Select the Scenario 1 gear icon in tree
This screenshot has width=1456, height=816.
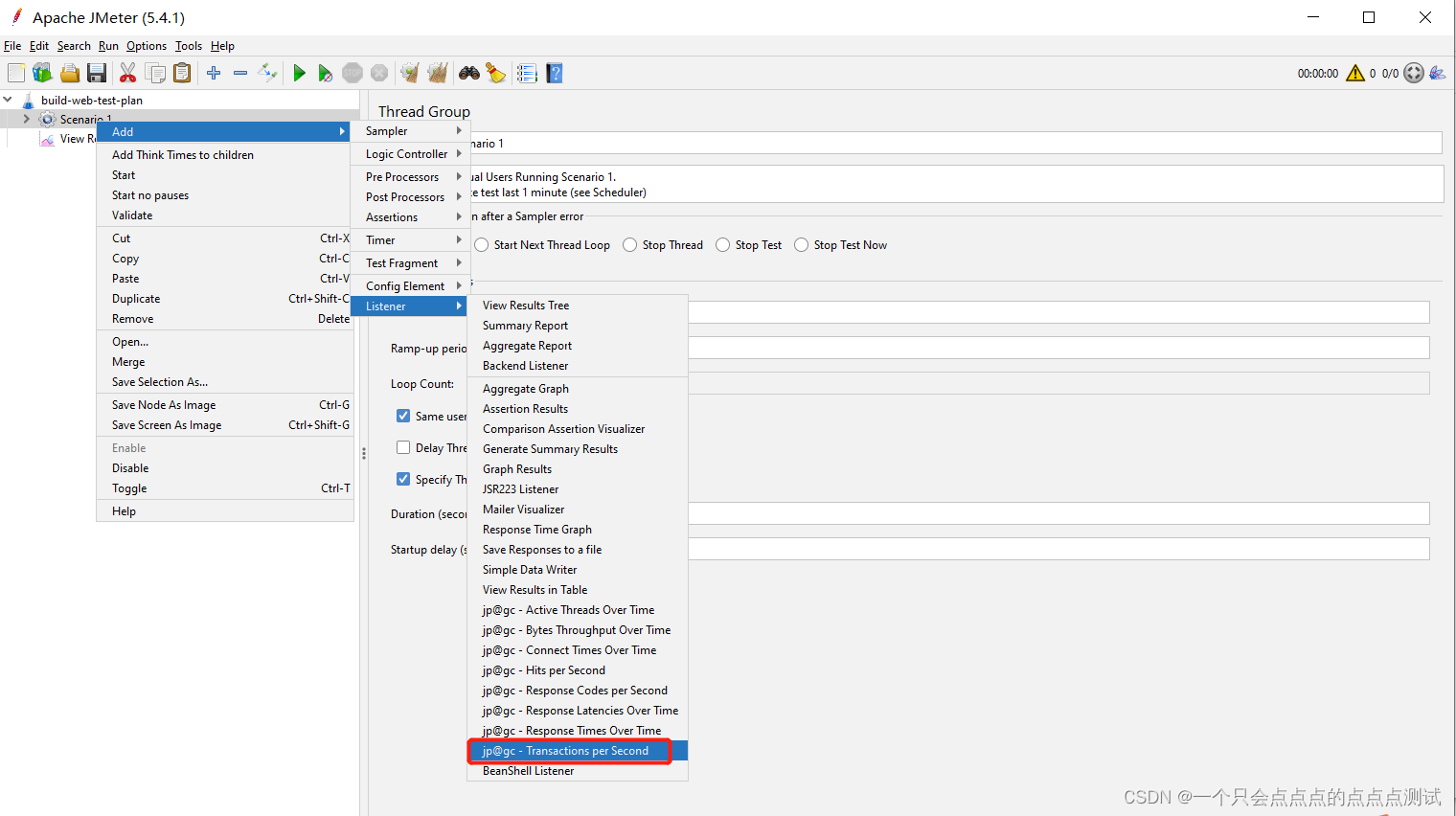pos(48,119)
